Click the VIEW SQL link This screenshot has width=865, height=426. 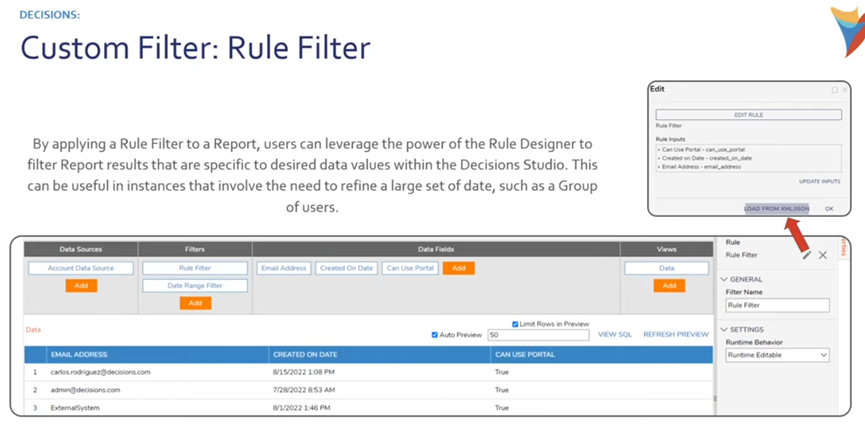coord(615,334)
